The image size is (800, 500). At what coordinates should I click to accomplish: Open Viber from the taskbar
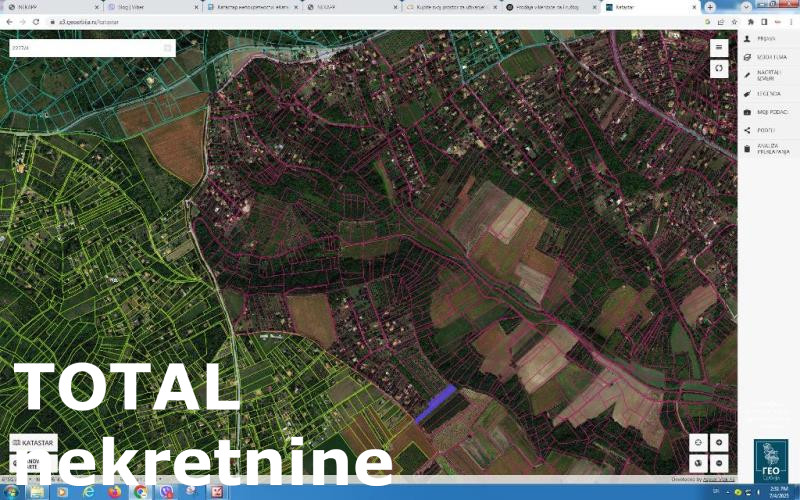[x=166, y=492]
